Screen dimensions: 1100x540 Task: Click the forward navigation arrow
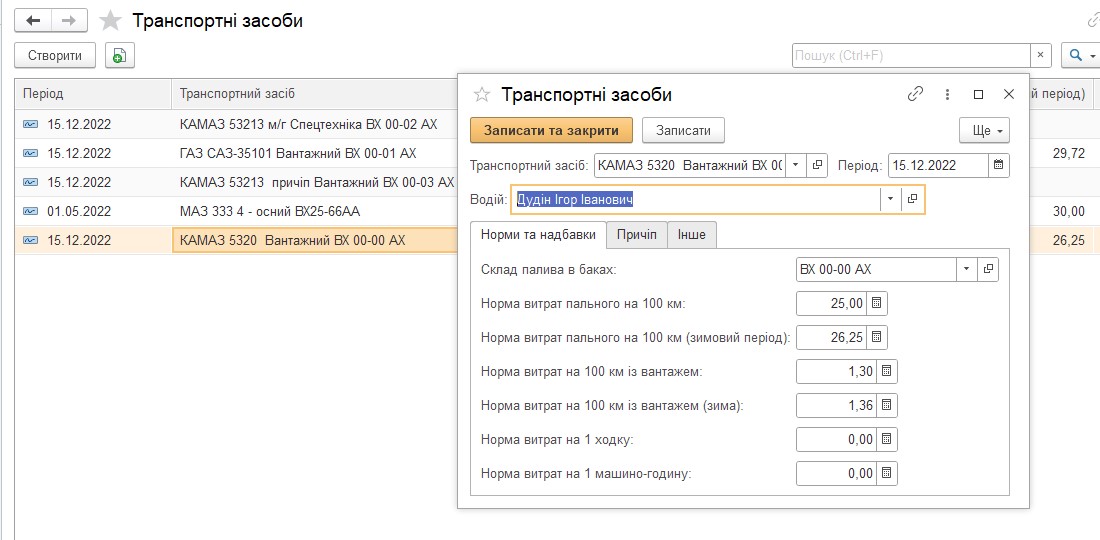click(x=68, y=20)
